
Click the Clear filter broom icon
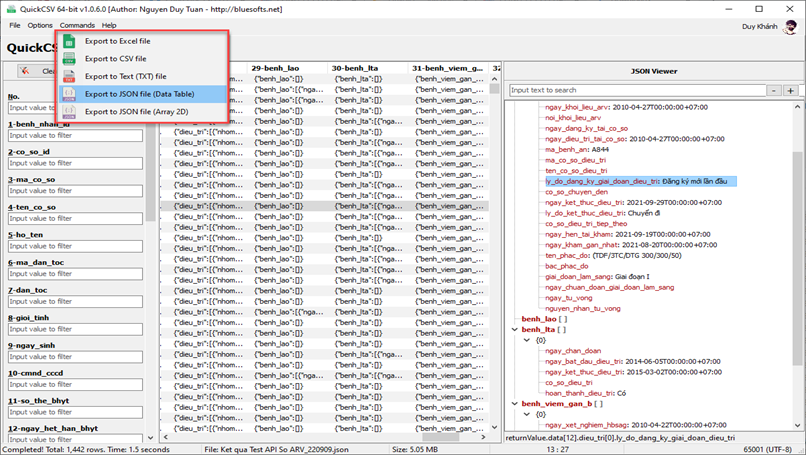click(x=24, y=71)
